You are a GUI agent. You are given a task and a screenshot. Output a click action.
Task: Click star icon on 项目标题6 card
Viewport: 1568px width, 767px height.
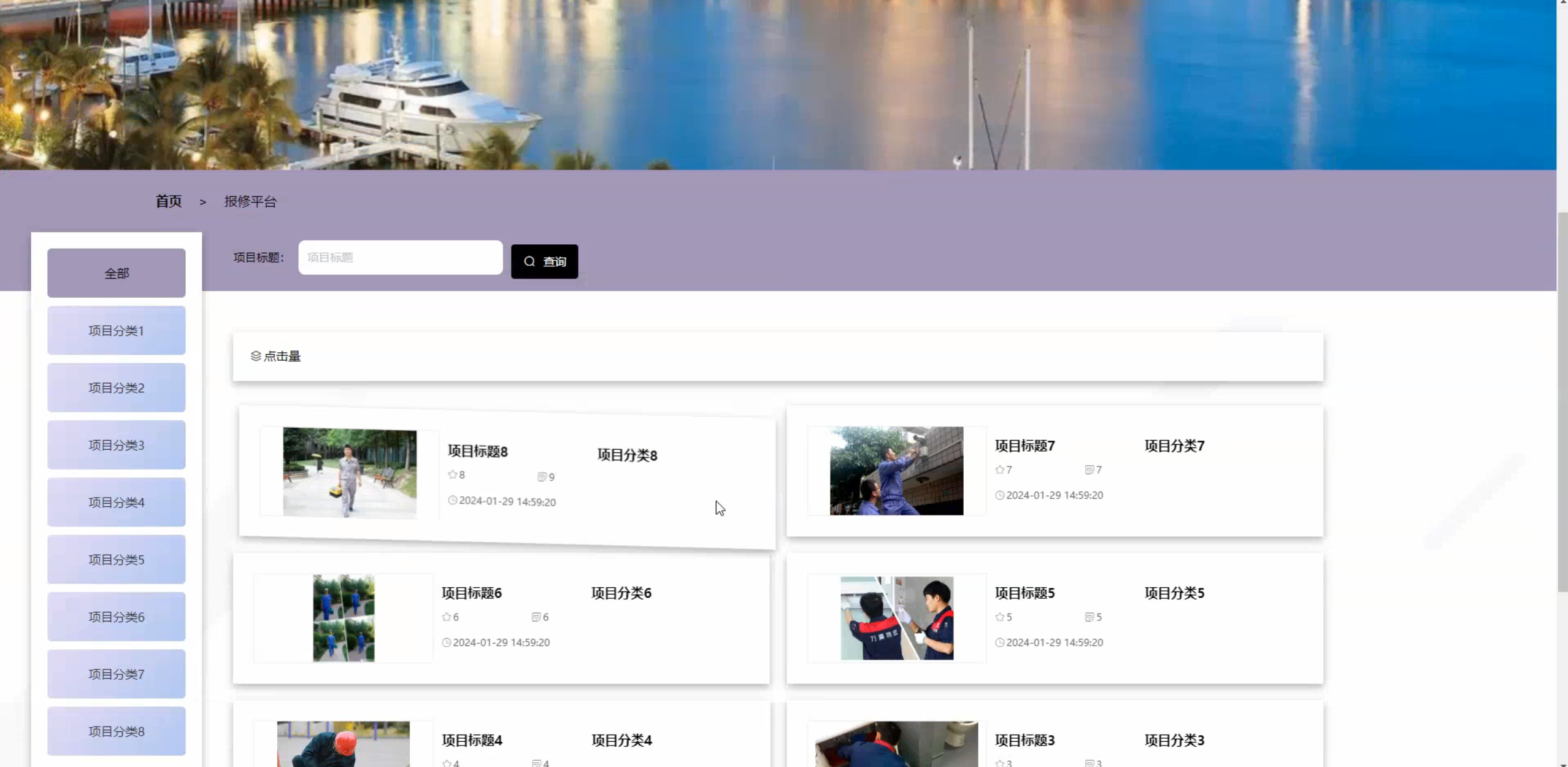(x=447, y=617)
